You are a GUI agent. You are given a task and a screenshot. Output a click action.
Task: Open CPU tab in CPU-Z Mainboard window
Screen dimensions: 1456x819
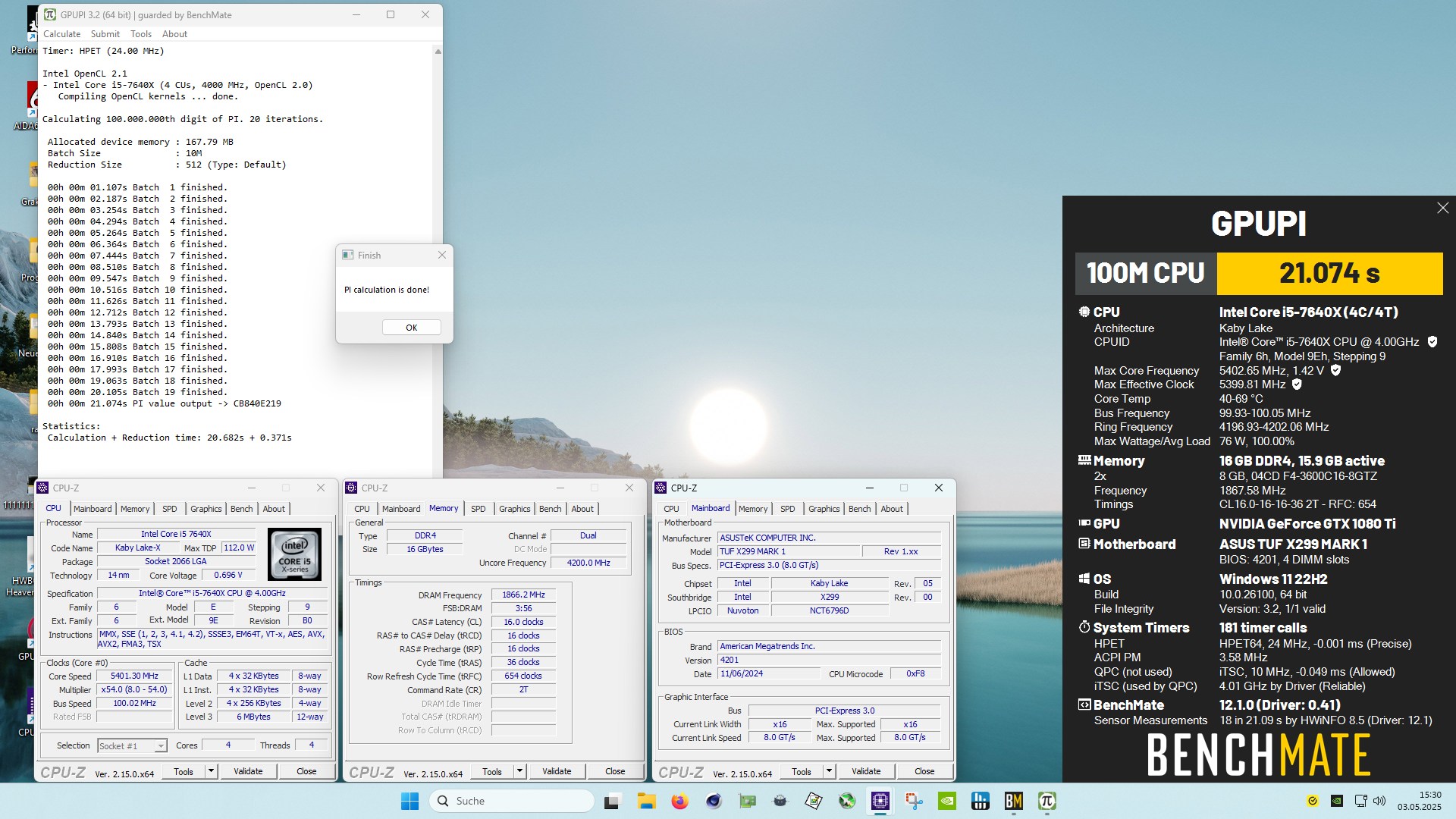click(x=671, y=509)
